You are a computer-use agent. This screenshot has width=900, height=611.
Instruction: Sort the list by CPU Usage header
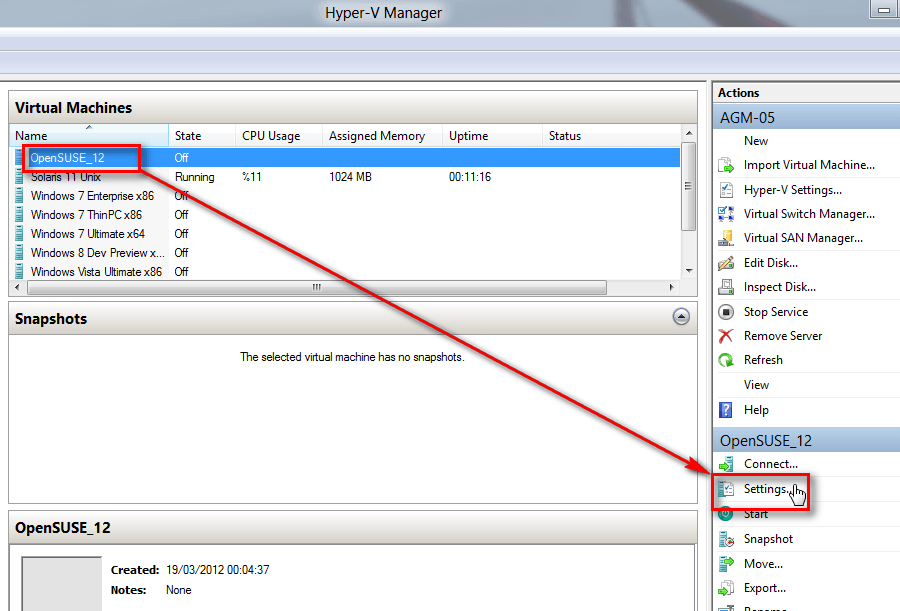coord(278,136)
